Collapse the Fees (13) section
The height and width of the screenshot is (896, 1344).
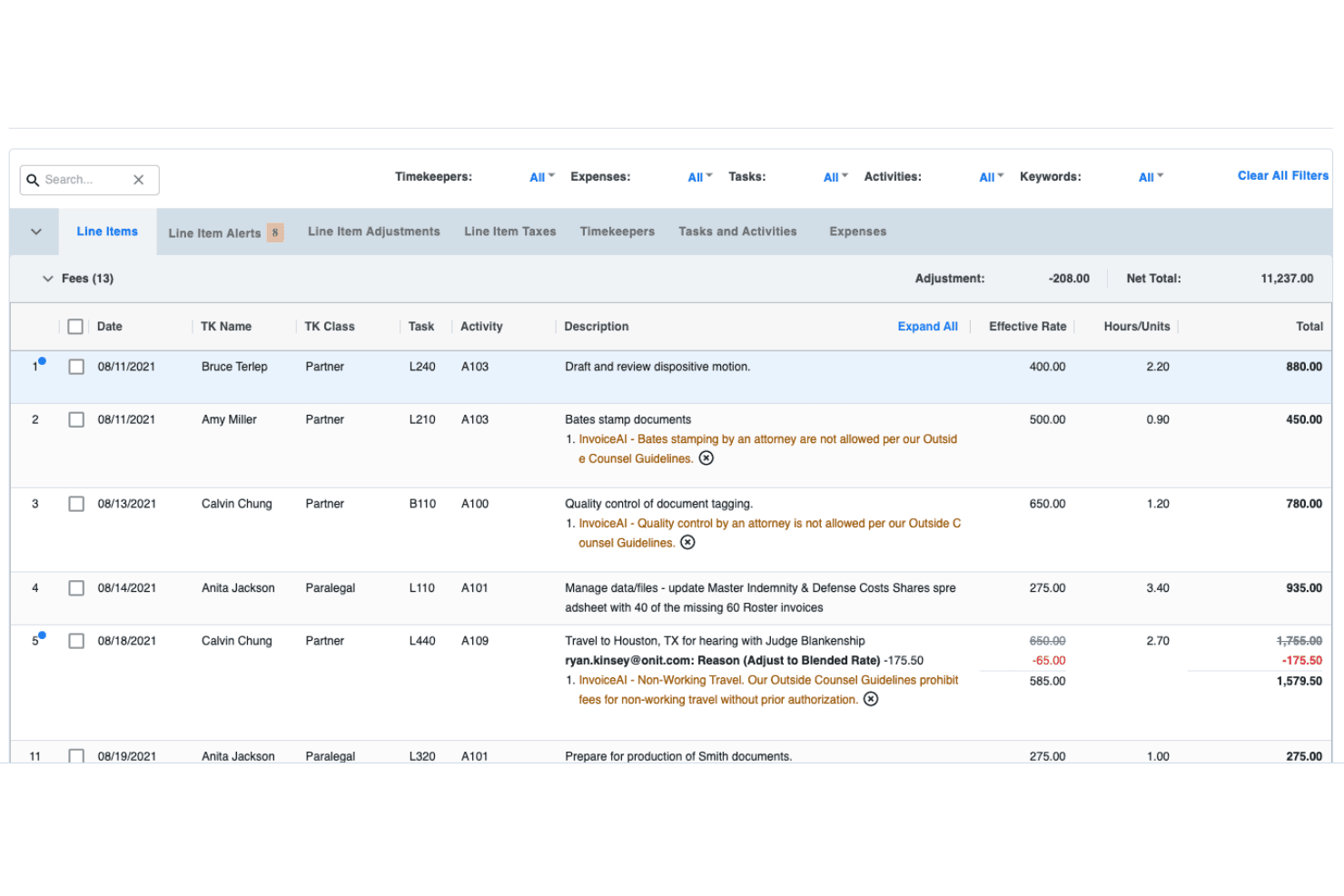pyautogui.click(x=48, y=279)
